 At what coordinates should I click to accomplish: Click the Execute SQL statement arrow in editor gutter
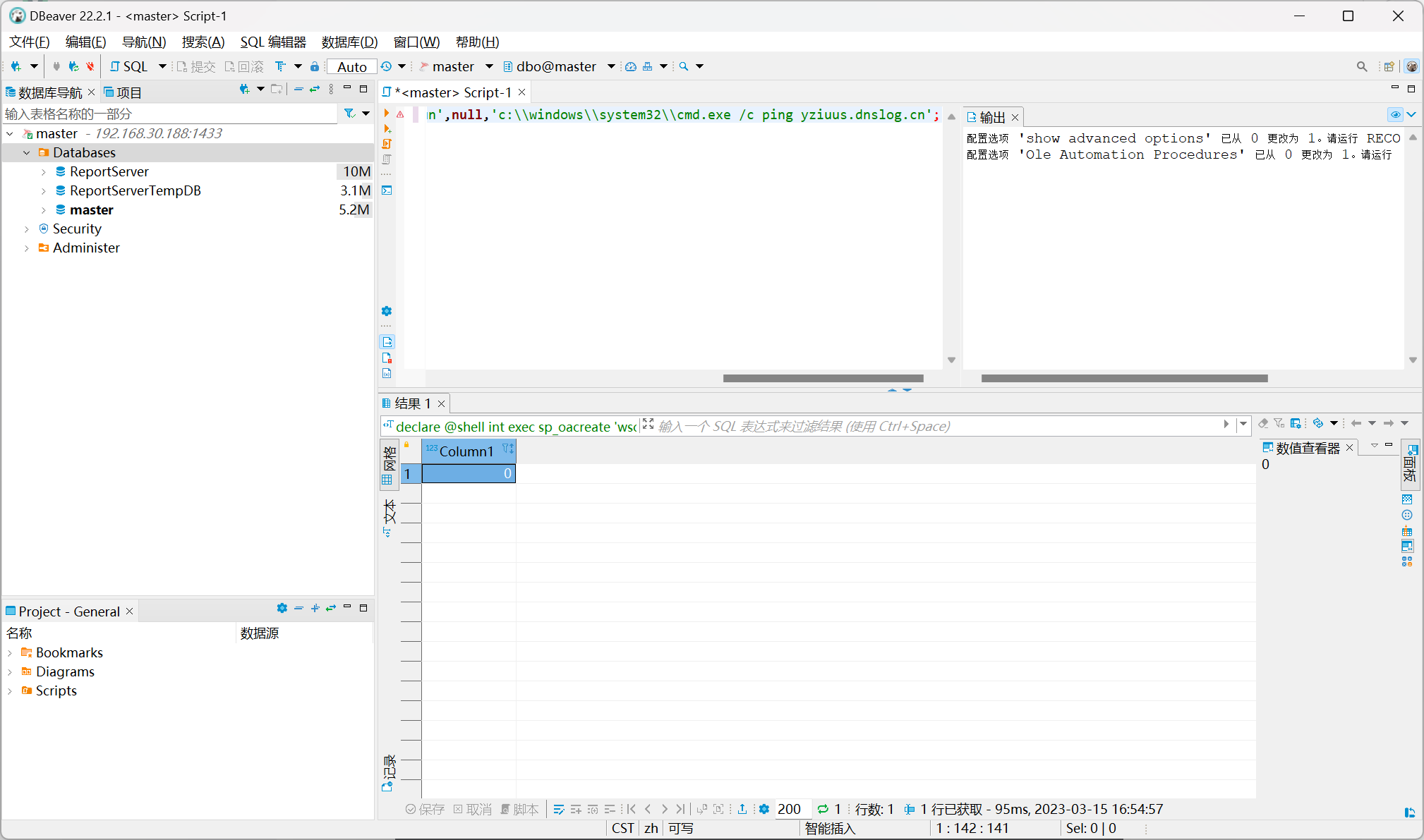coord(387,114)
